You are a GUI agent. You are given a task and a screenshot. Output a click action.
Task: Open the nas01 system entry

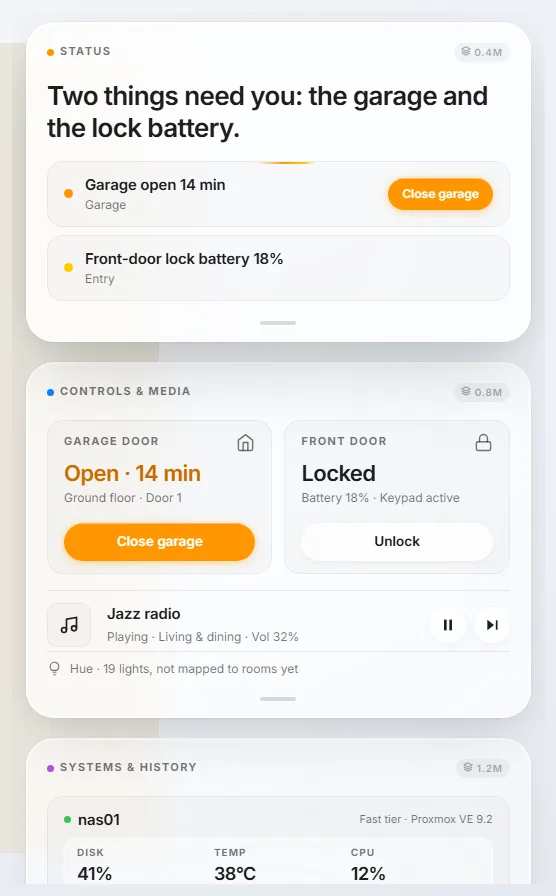tap(278, 819)
